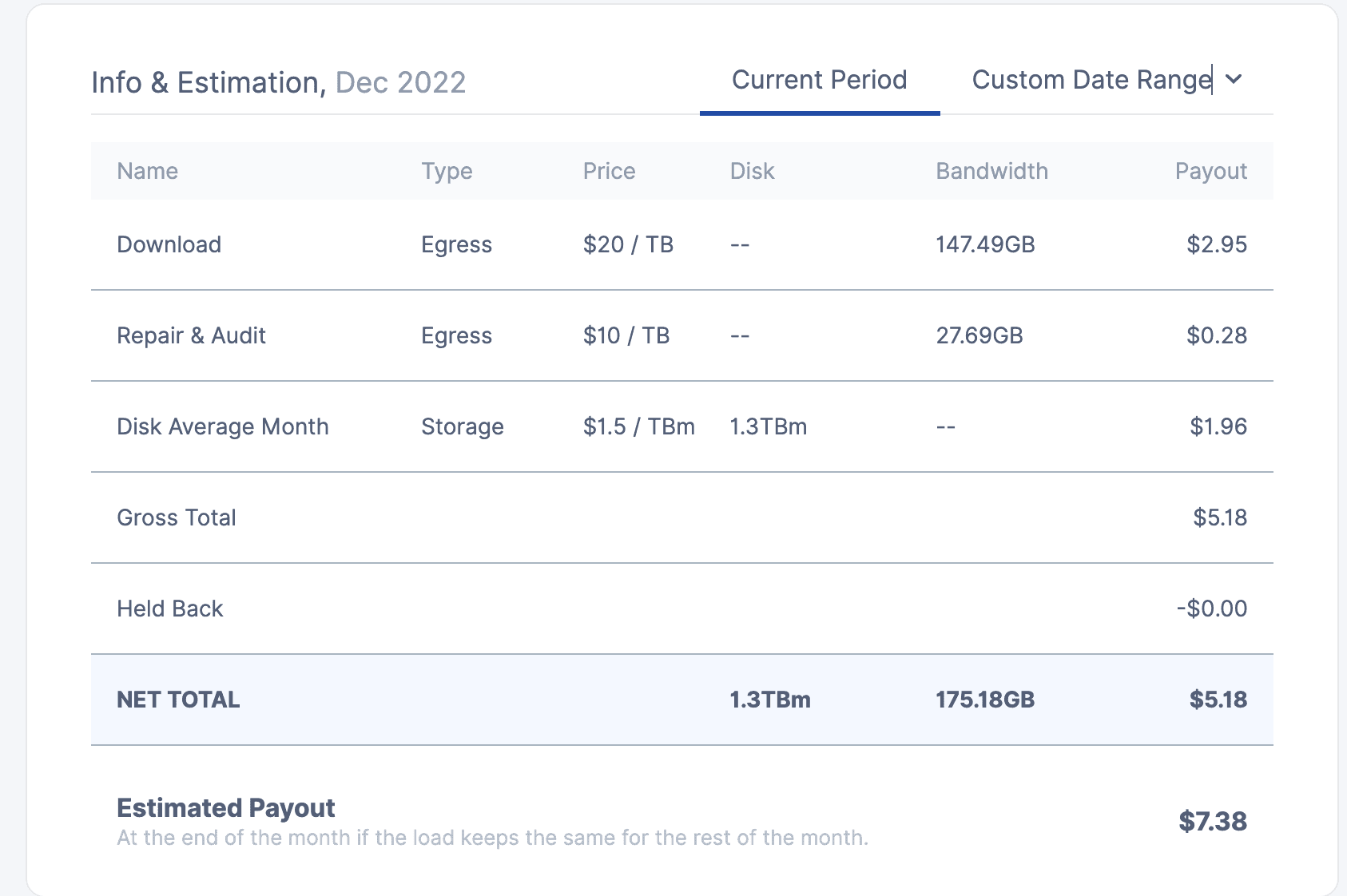
Task: Click the Held Back row label
Action: (x=169, y=609)
